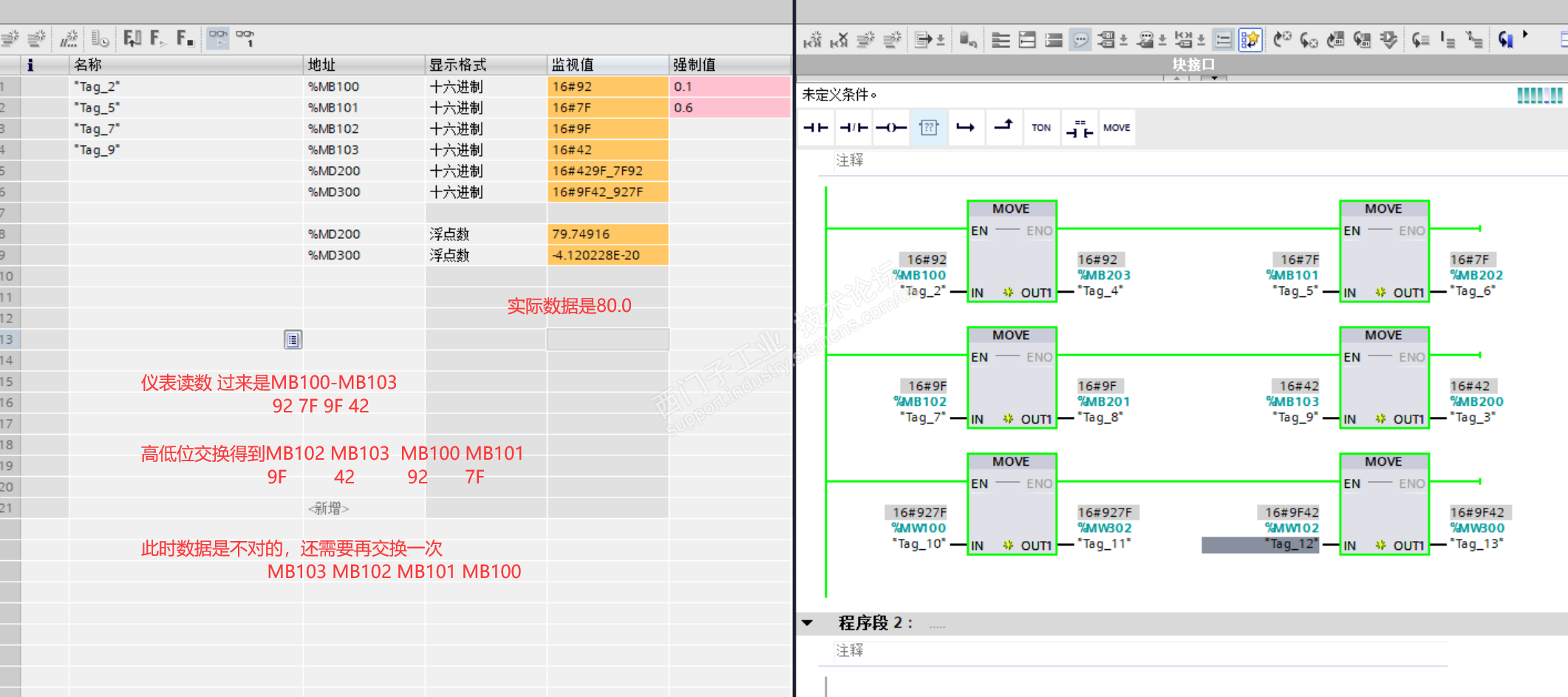Close all networks icon

tap(1054, 39)
